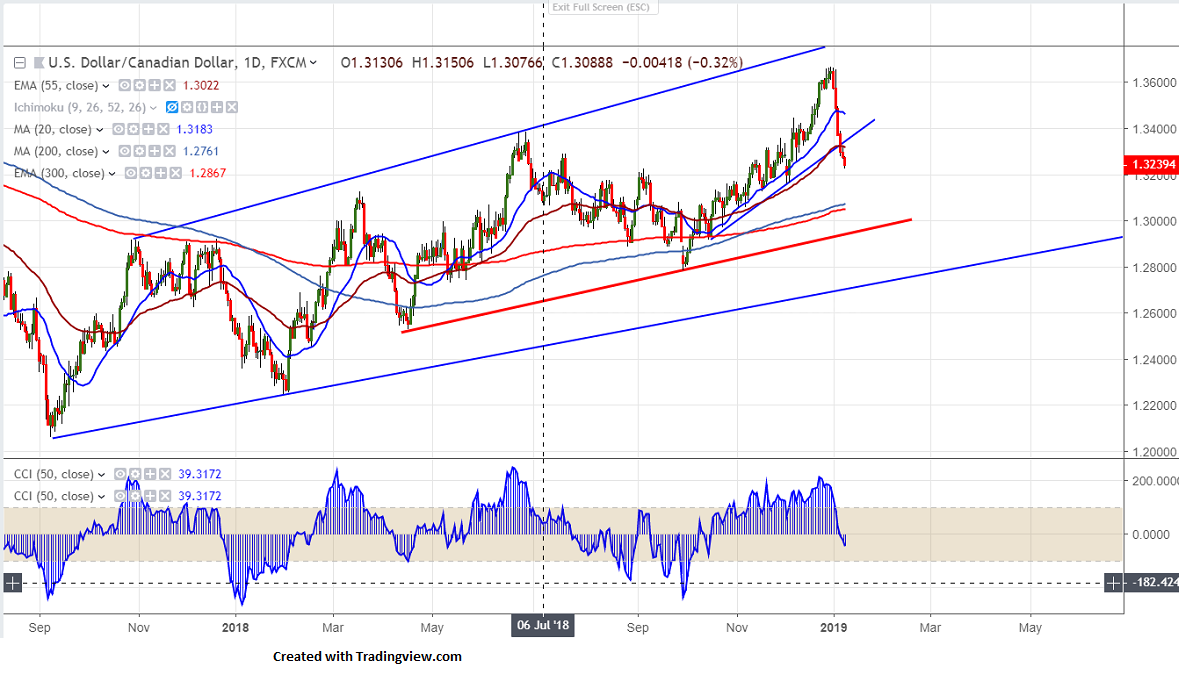Click the plus icon on EMA (55, close)
The height and width of the screenshot is (677, 1179).
(154, 86)
